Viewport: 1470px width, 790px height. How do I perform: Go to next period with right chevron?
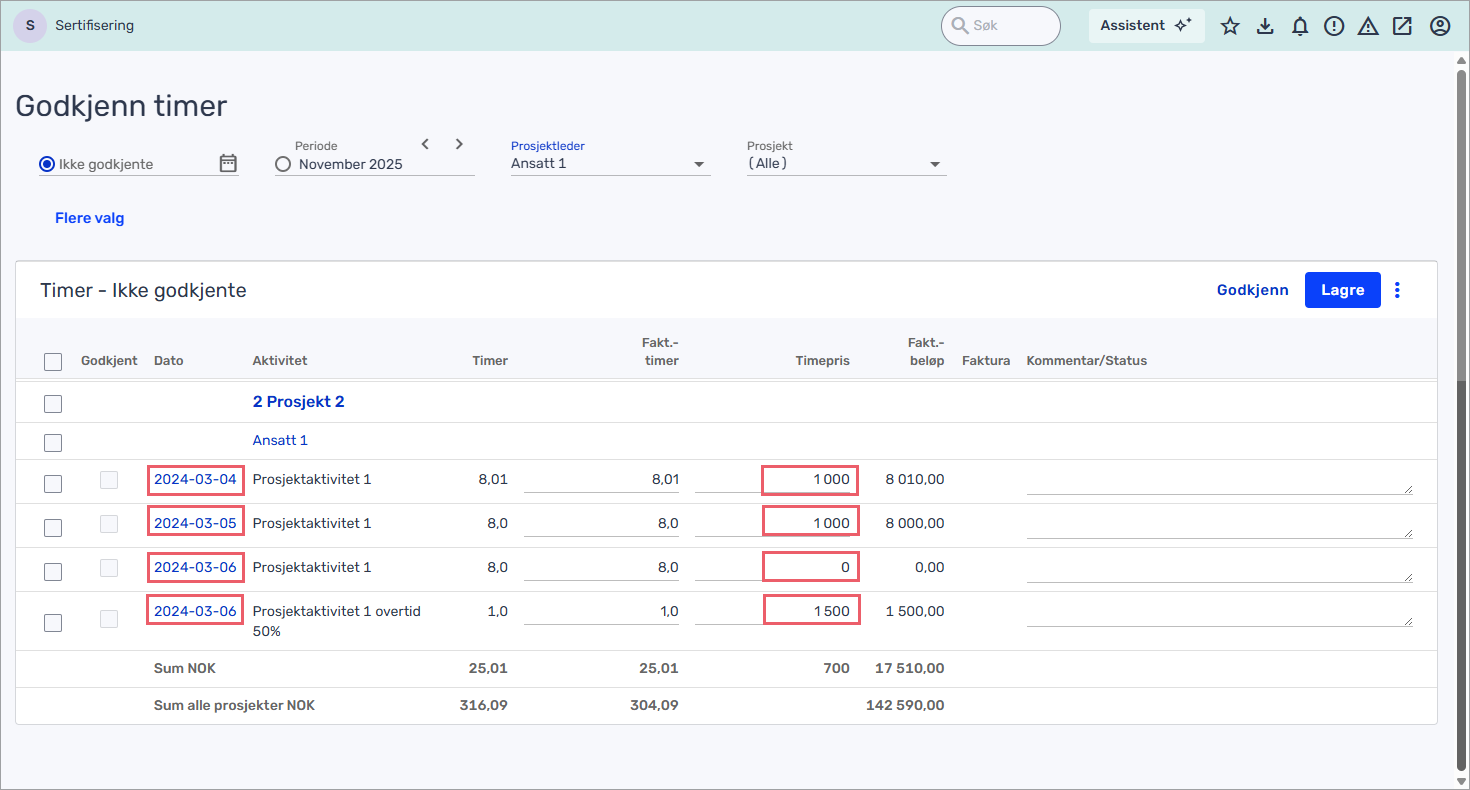point(459,144)
